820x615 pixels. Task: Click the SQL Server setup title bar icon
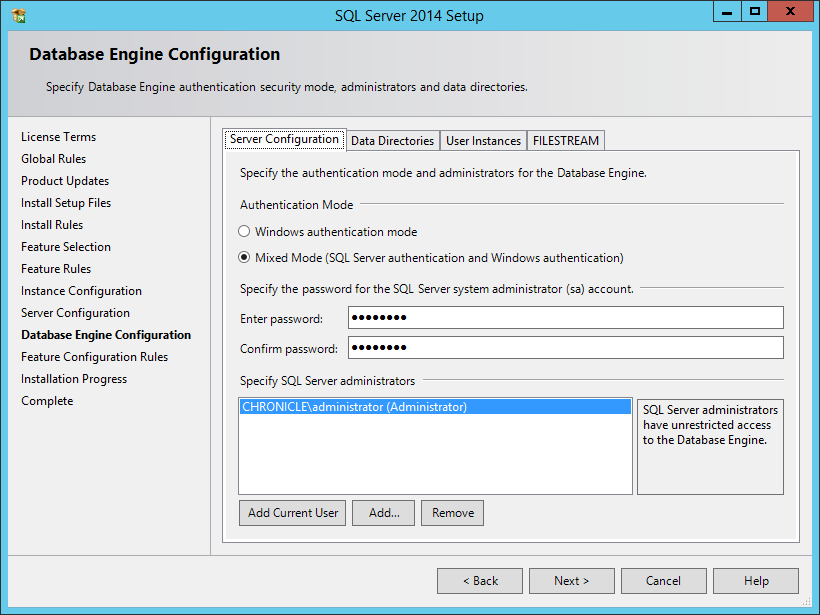point(18,16)
